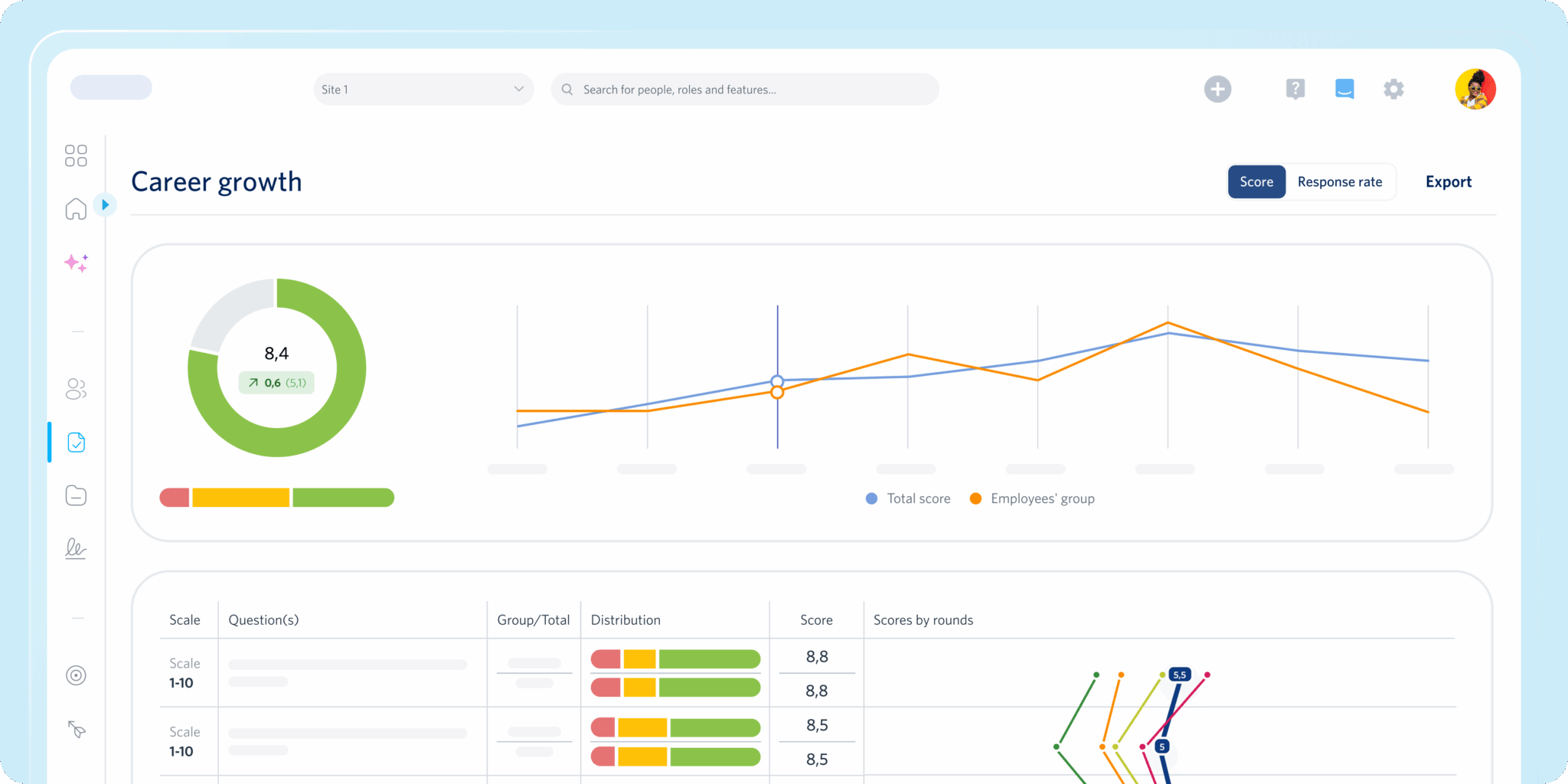Image resolution: width=1568 pixels, height=784 pixels.
Task: Go to Home via sidebar icon
Action: (76, 208)
